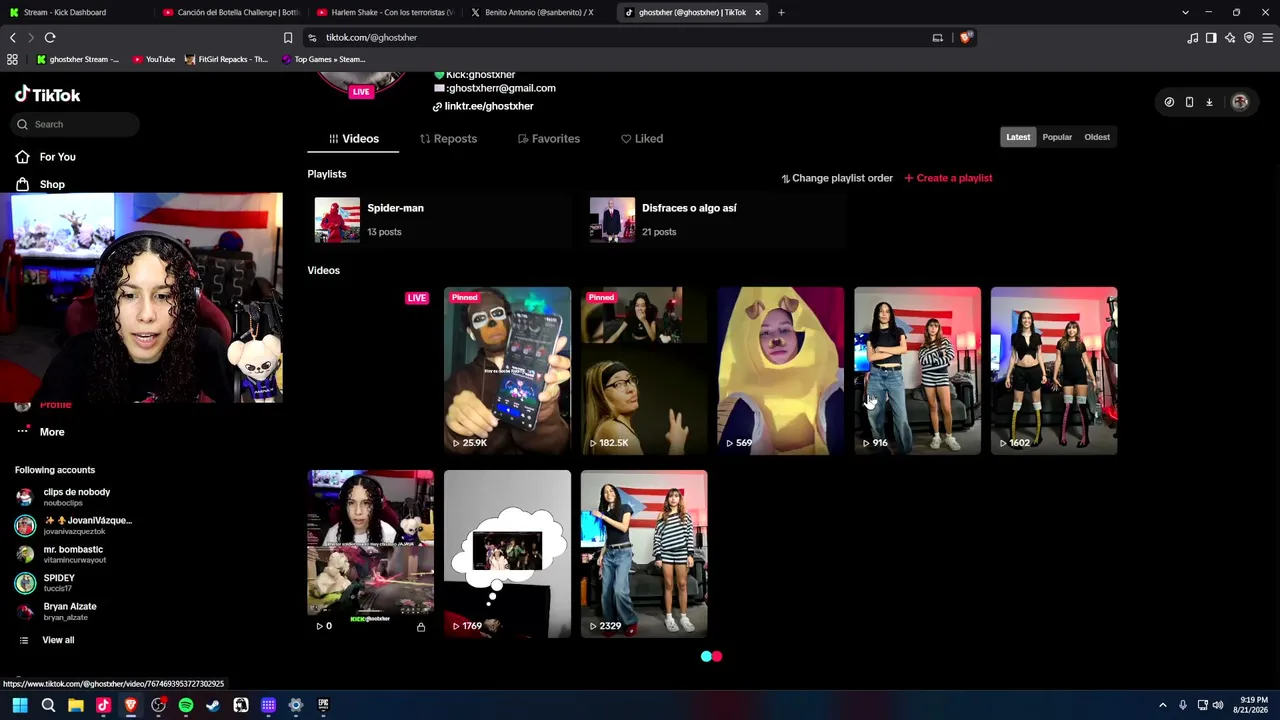Open the video with 2329 views
The height and width of the screenshot is (720, 1280).
(x=644, y=554)
